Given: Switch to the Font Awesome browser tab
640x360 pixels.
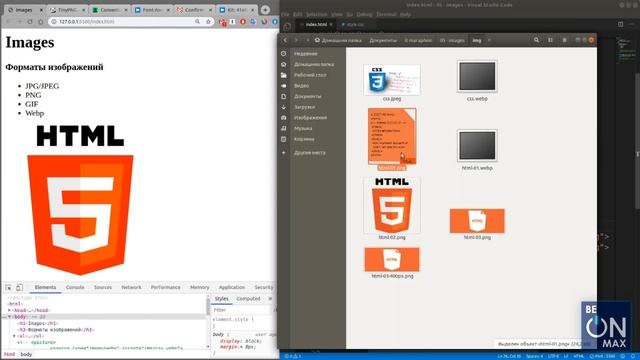Looking at the screenshot, I should [152, 10].
